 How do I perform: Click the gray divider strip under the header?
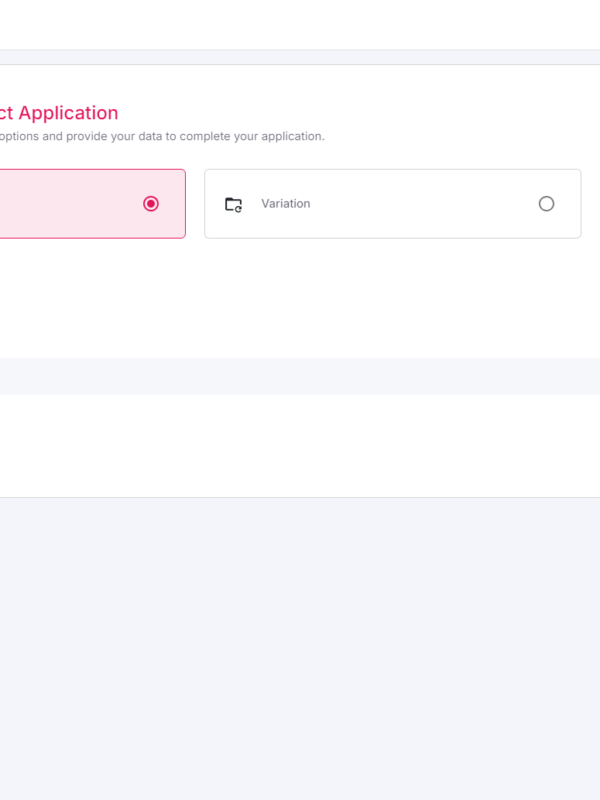300,57
